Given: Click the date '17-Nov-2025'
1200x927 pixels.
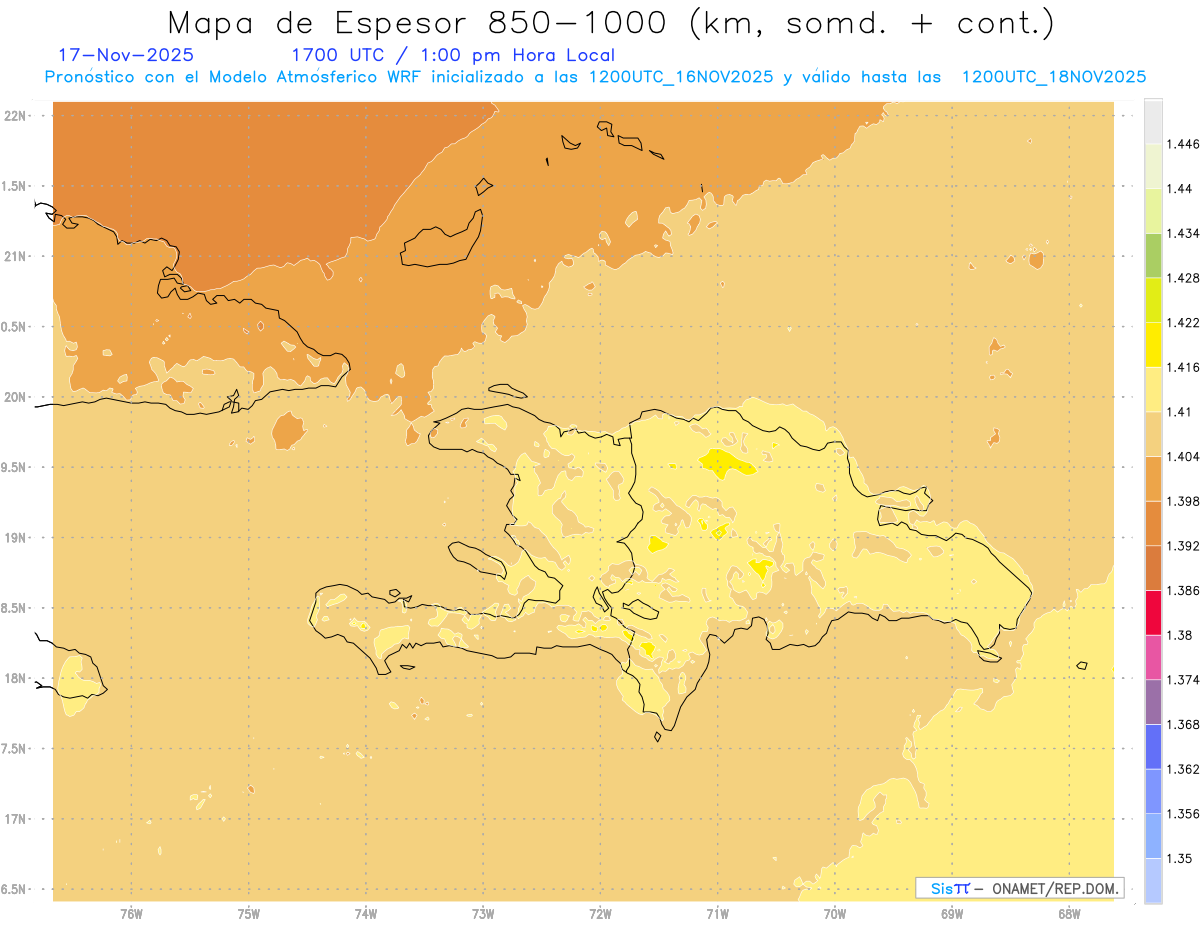Looking at the screenshot, I should pyautogui.click(x=126, y=55).
